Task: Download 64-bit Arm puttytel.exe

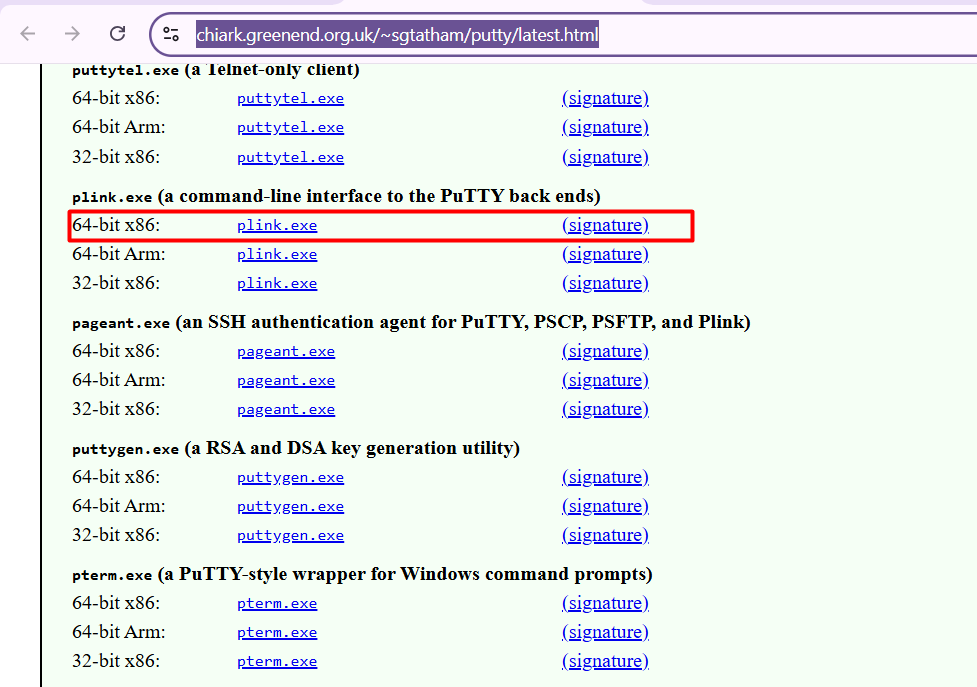Action: 290,128
